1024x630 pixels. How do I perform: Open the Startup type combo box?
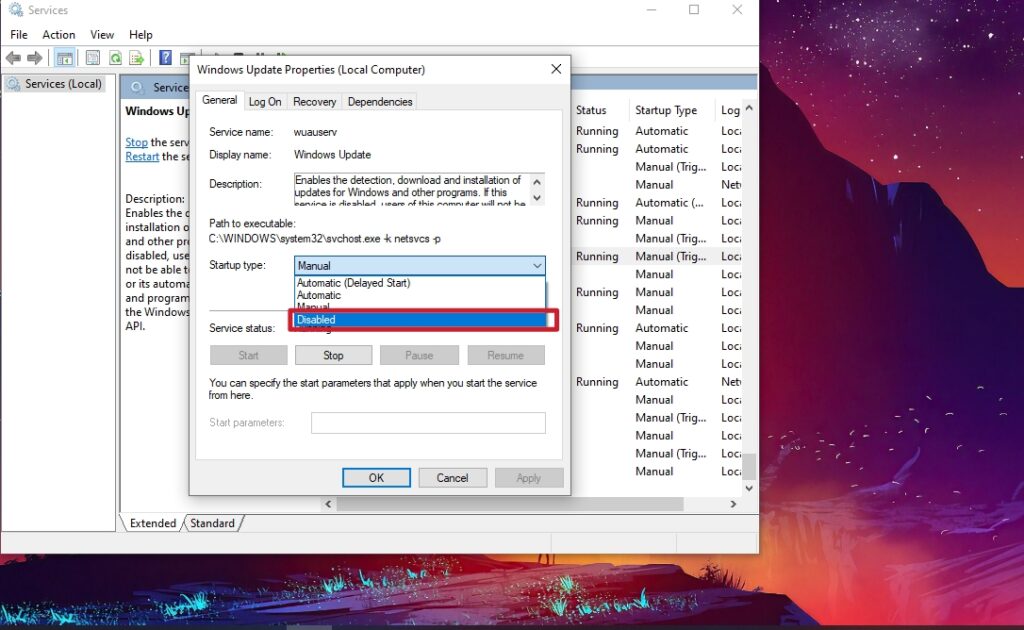(419, 266)
